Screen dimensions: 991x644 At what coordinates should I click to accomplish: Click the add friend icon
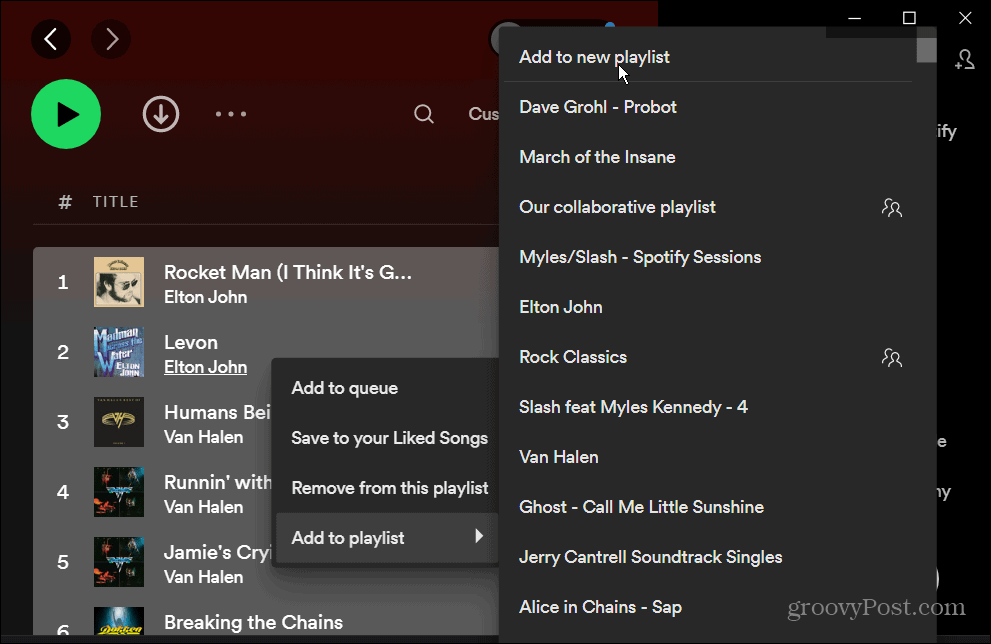[x=965, y=60]
